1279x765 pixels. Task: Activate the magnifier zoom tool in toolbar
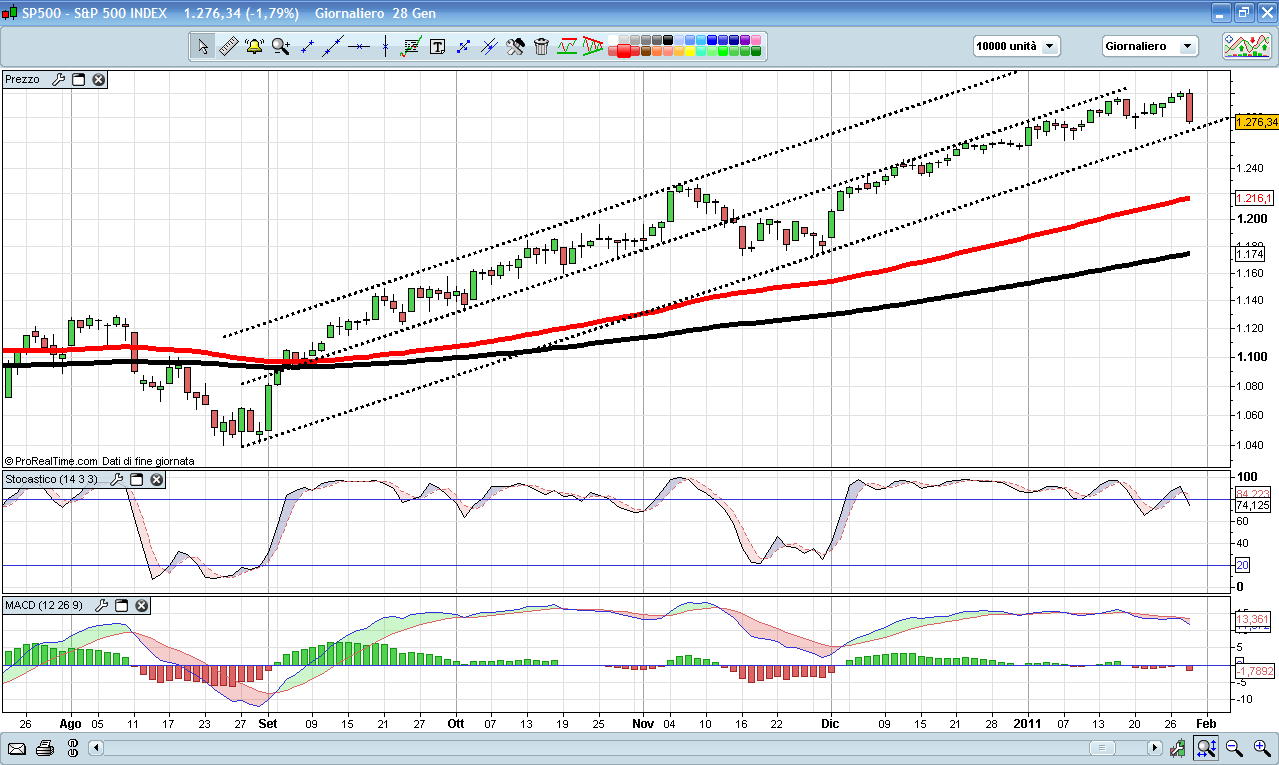[x=281, y=46]
